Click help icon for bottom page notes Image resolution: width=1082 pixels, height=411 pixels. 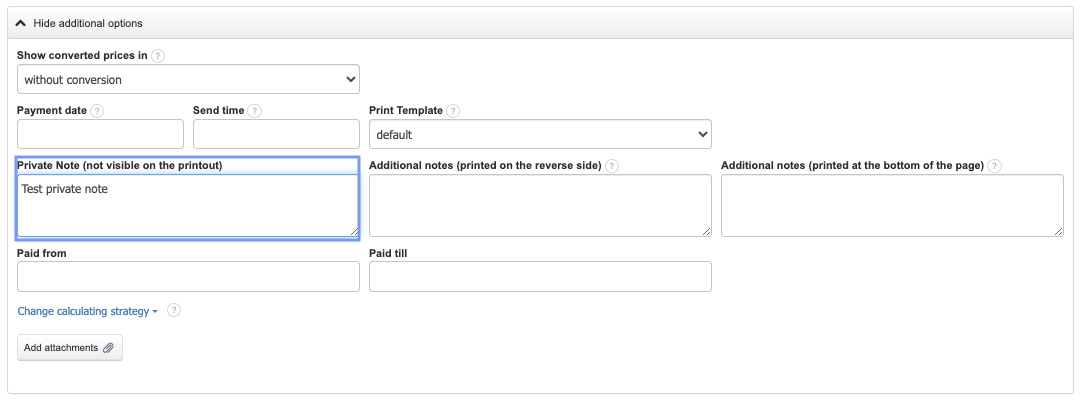click(995, 166)
